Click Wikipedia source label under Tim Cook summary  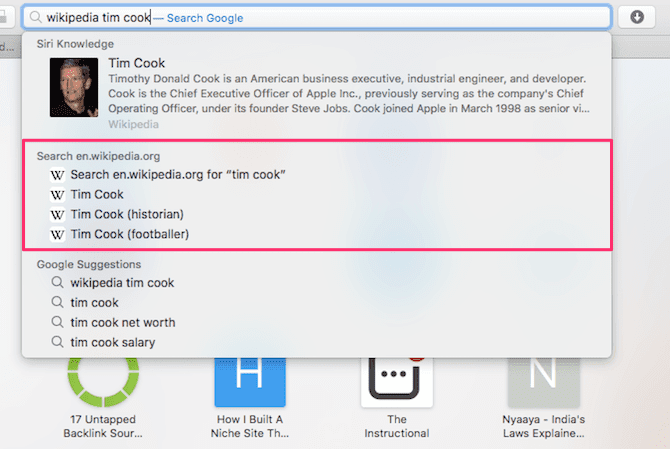point(133,124)
